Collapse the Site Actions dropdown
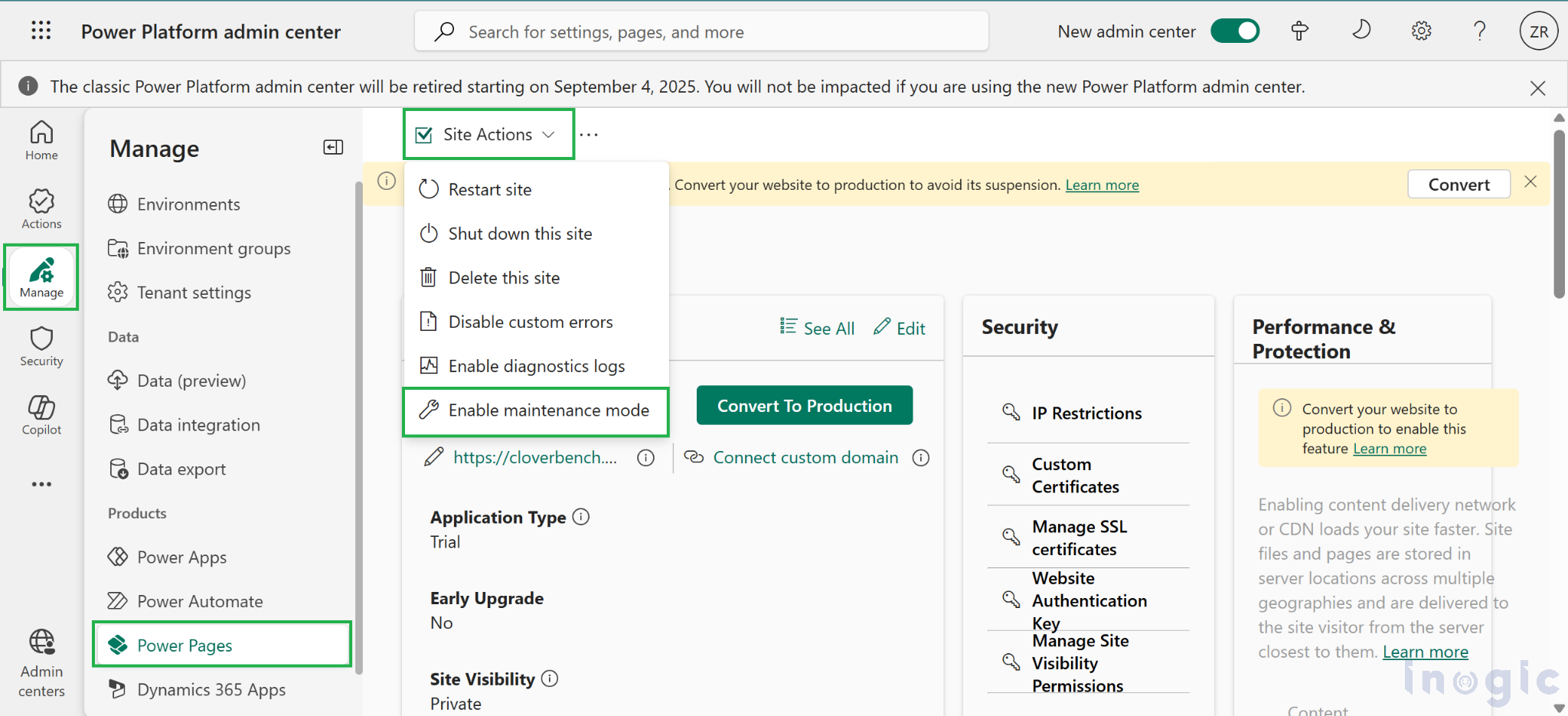The height and width of the screenshot is (716, 1568). [488, 134]
